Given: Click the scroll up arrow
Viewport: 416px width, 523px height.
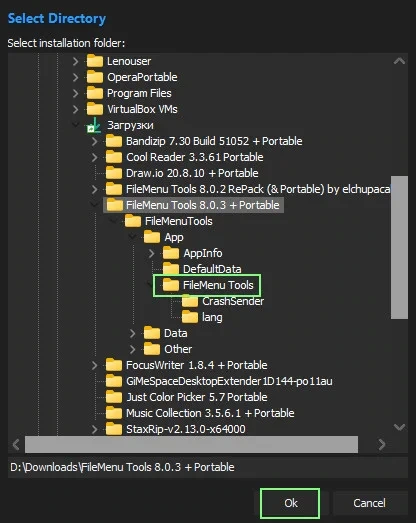Looking at the screenshot, I should coord(399,61).
